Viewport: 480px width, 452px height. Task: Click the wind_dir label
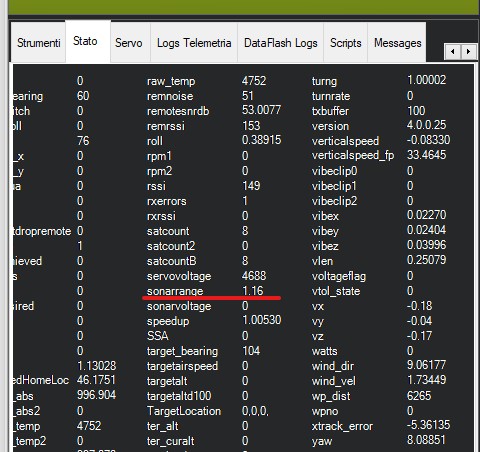point(332,366)
